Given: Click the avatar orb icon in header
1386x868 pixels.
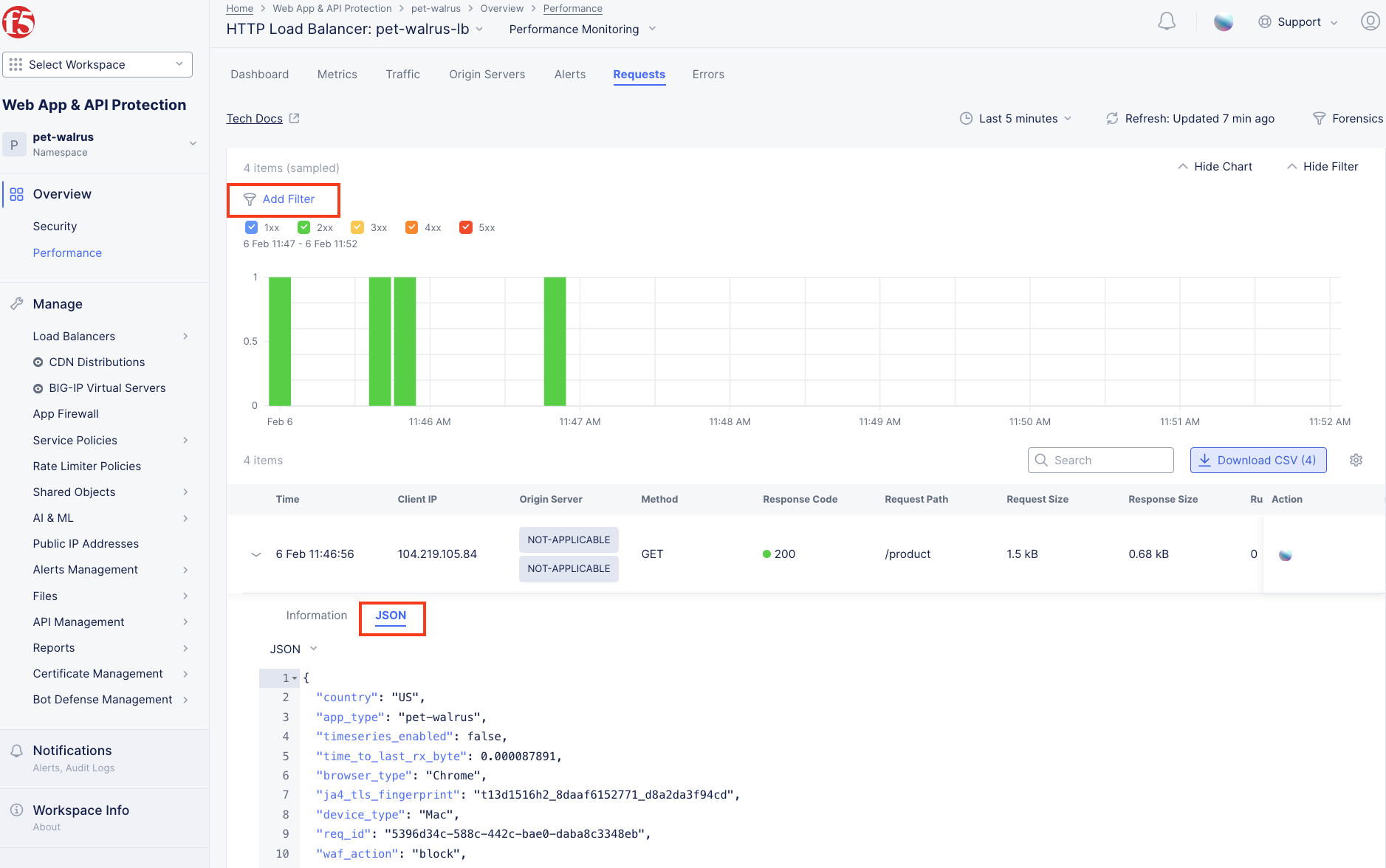Looking at the screenshot, I should [1224, 22].
